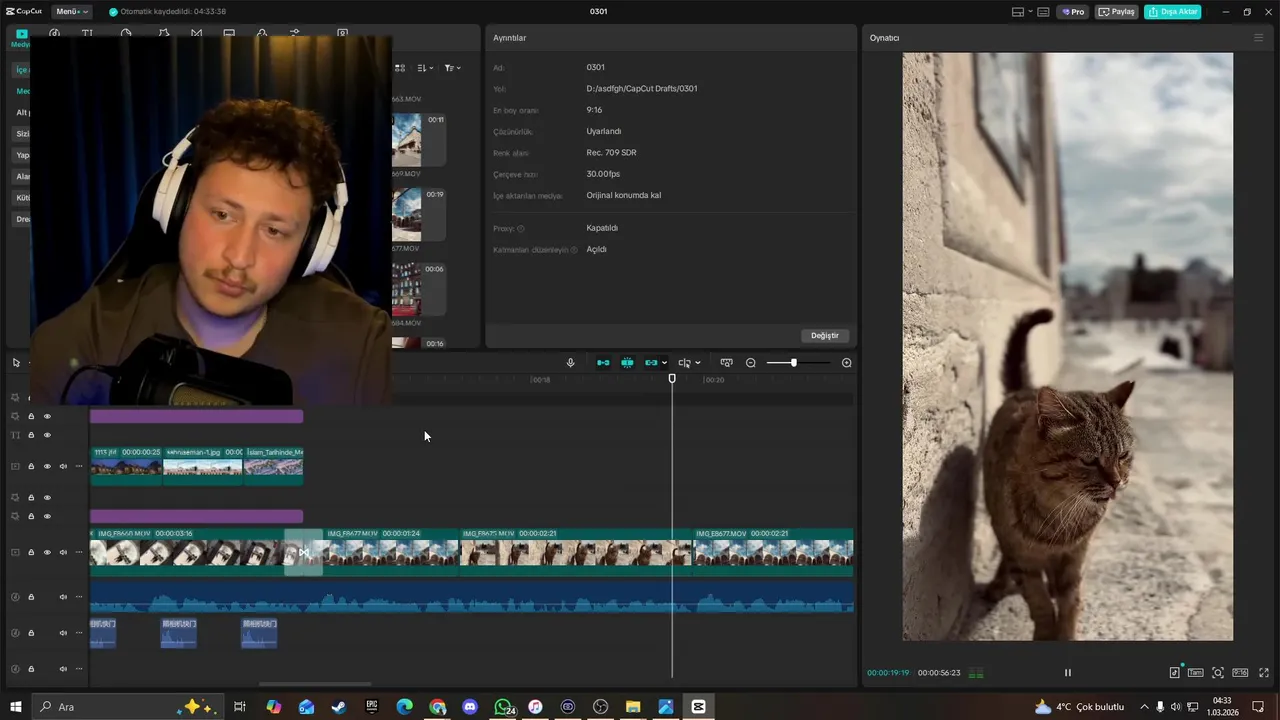Open the player zoom-scan icon

coord(1218,673)
